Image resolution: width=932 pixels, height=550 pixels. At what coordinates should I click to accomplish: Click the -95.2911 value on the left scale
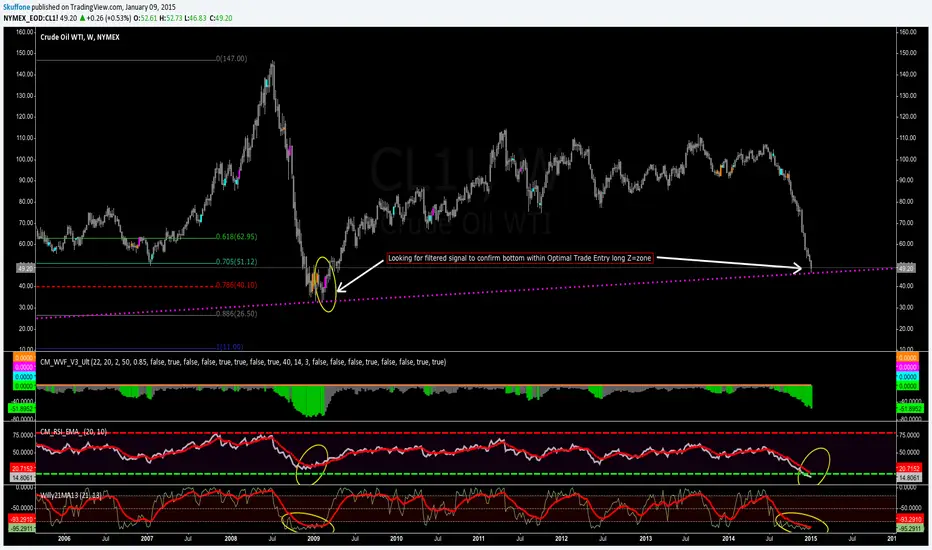[x=23, y=528]
